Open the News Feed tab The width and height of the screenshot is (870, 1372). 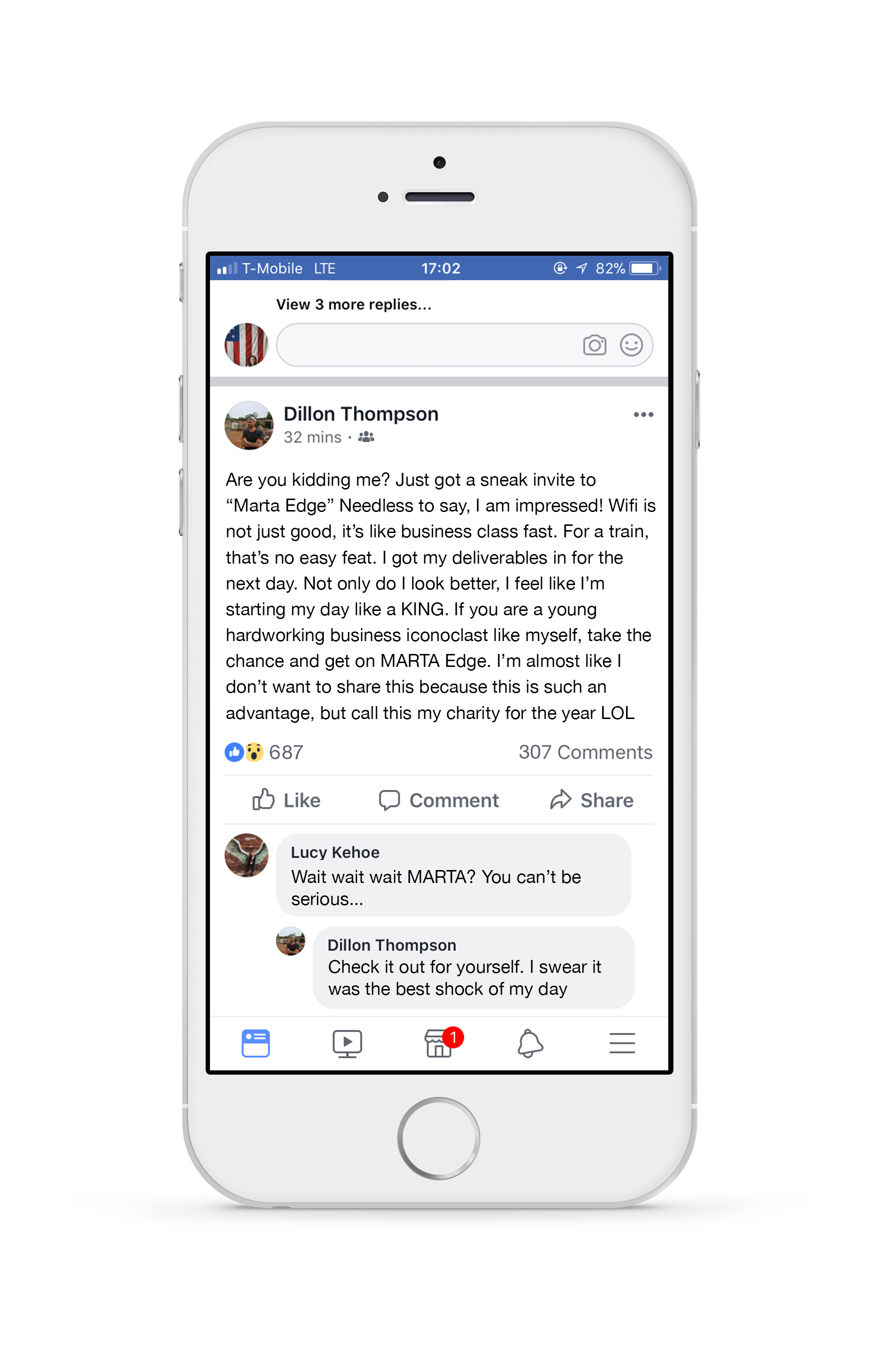click(x=255, y=1043)
